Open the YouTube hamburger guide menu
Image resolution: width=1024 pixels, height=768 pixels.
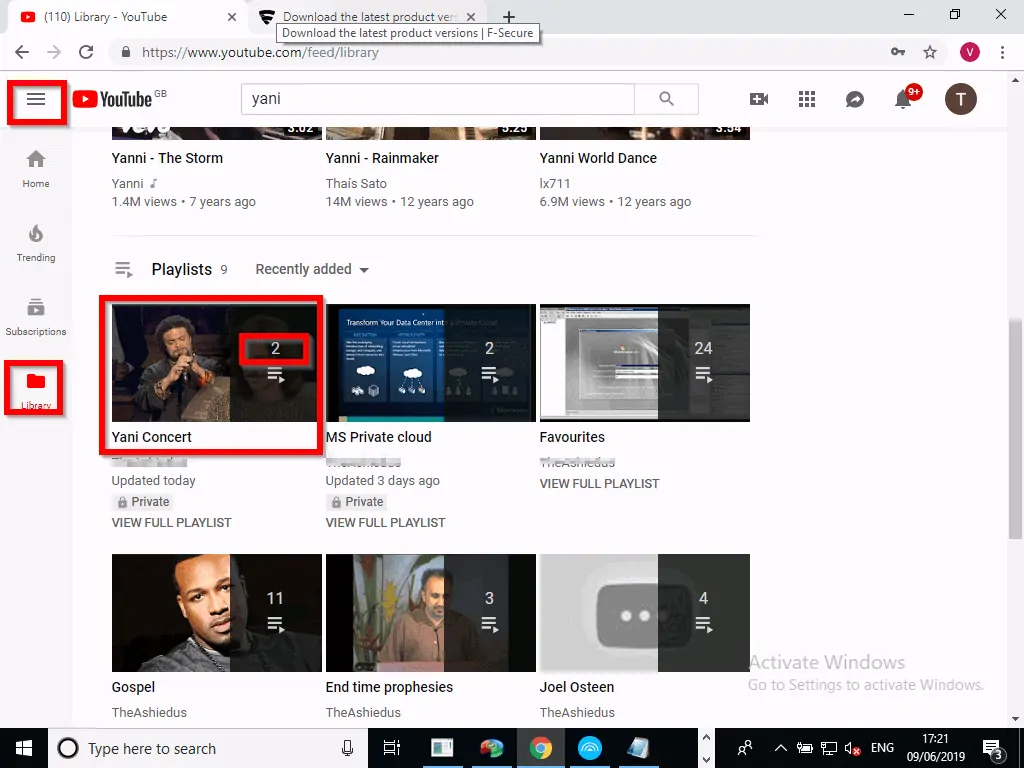coord(36,99)
